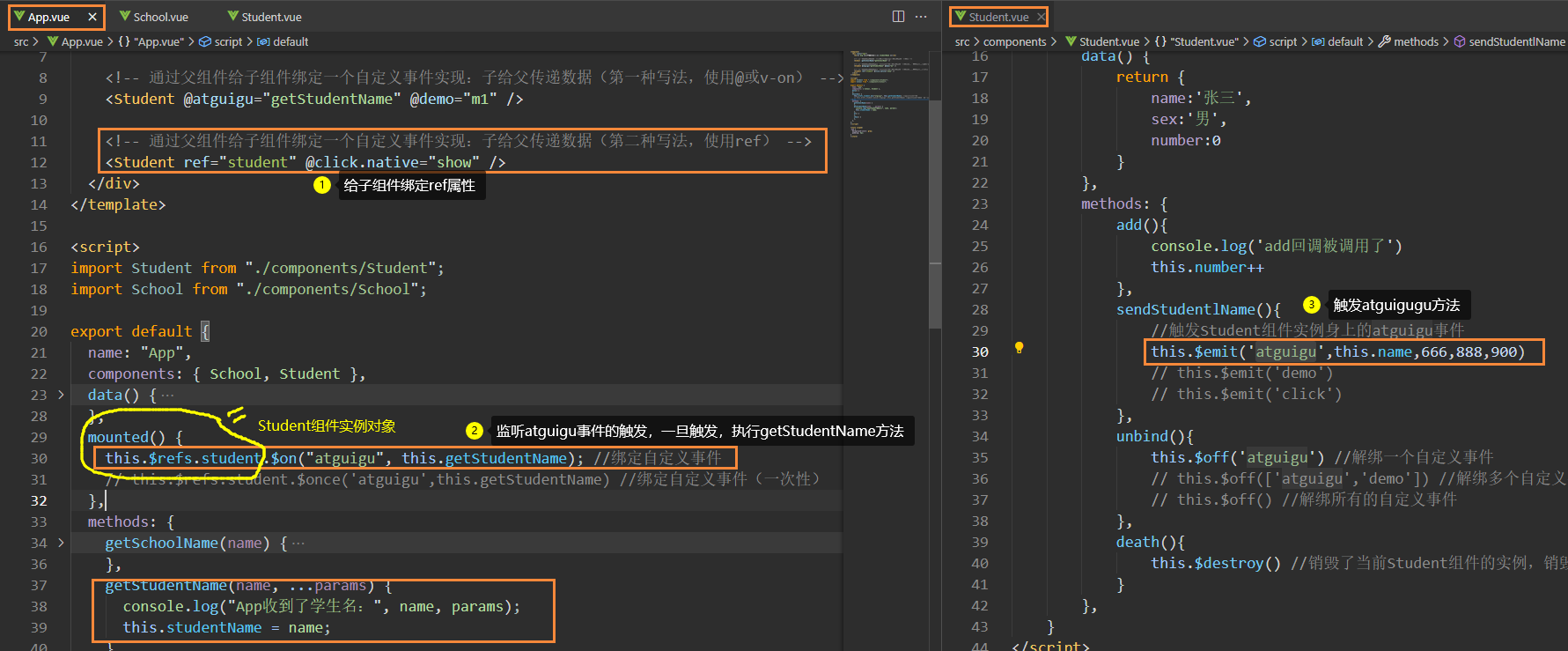
Task: Click the App.vue editor vertical scrollbar
Action: (935, 213)
